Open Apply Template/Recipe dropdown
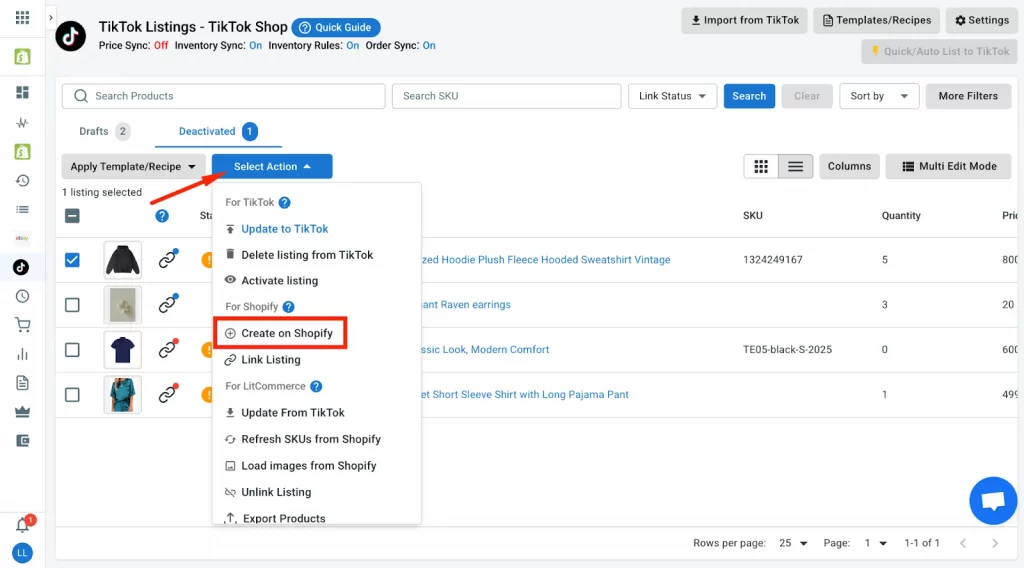 [x=133, y=166]
